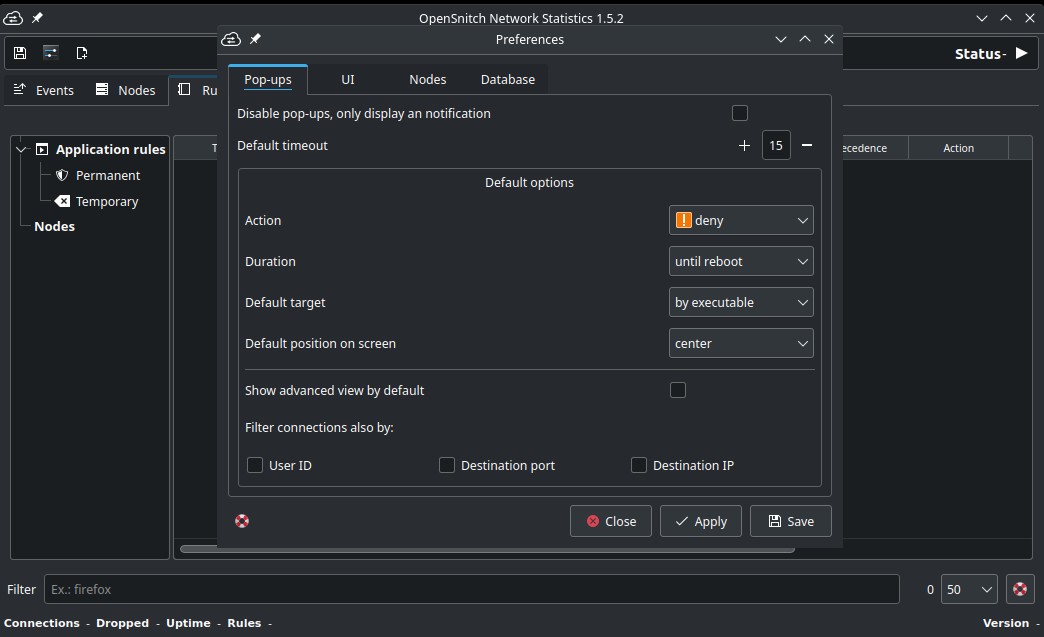Open the rows limit dropdown showing 50
Screen dimensions: 1044x637
[969, 589]
